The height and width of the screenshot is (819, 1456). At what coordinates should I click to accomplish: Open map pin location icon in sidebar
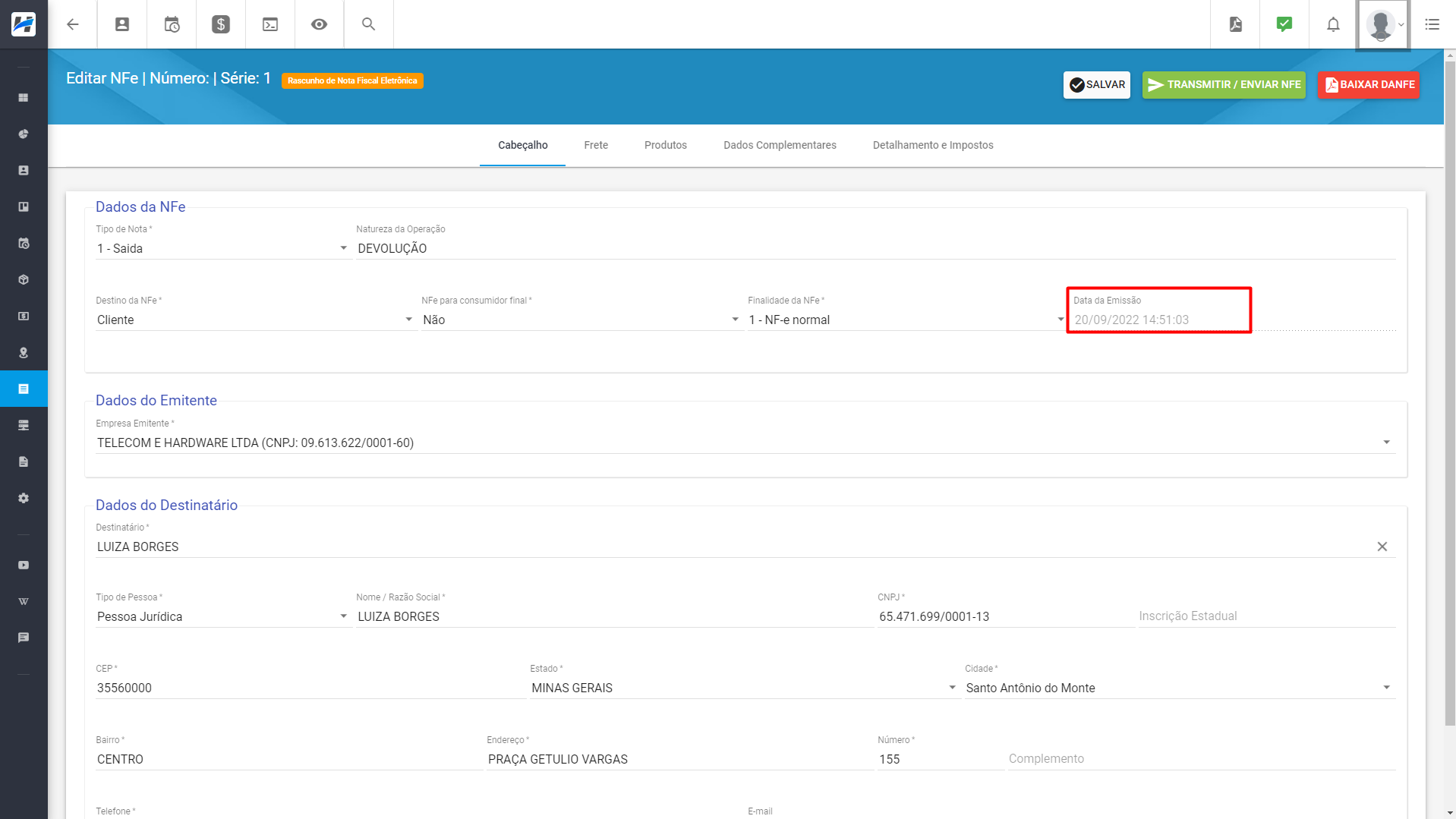tap(24, 353)
